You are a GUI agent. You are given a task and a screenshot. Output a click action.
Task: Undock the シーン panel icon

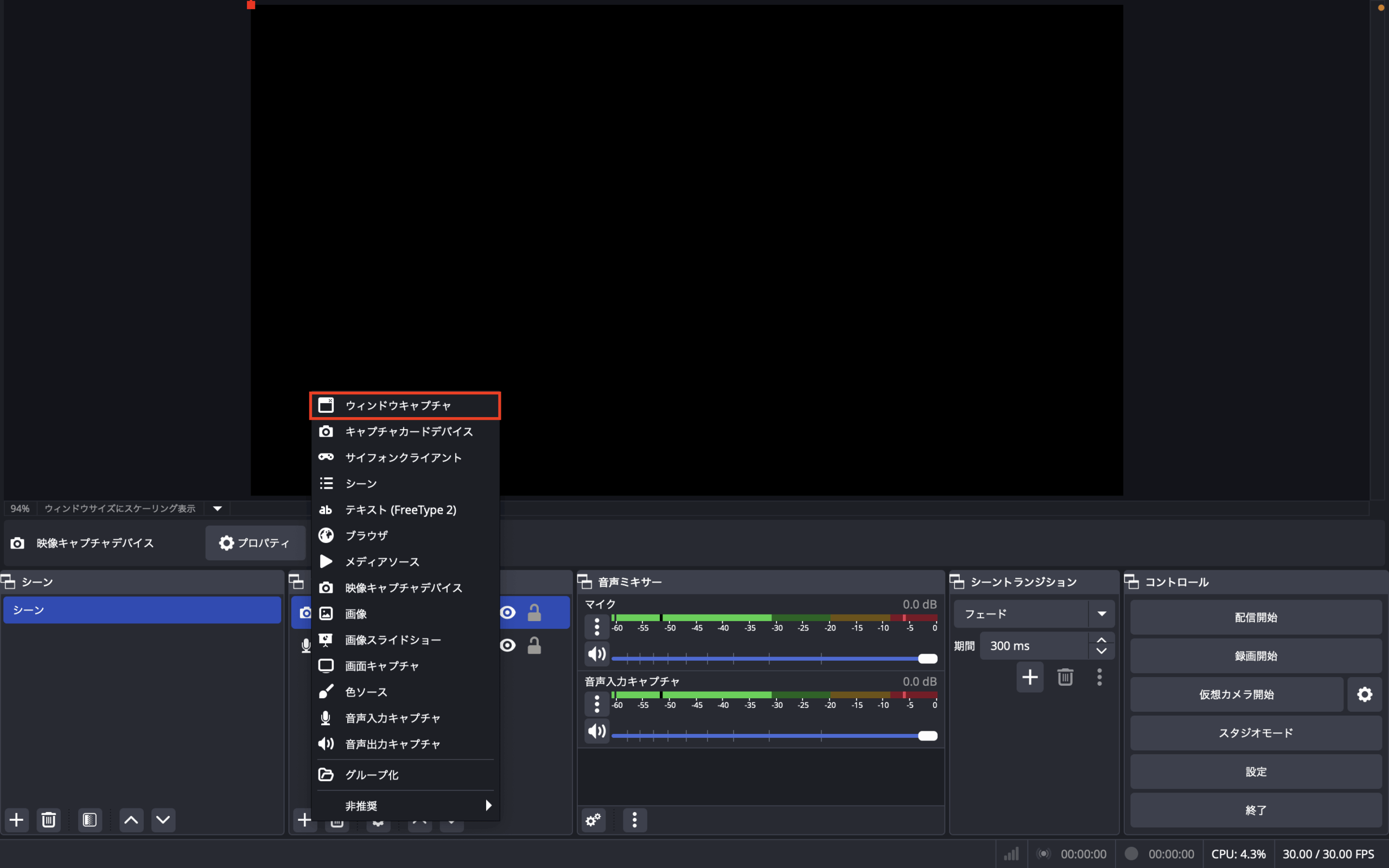[9, 582]
